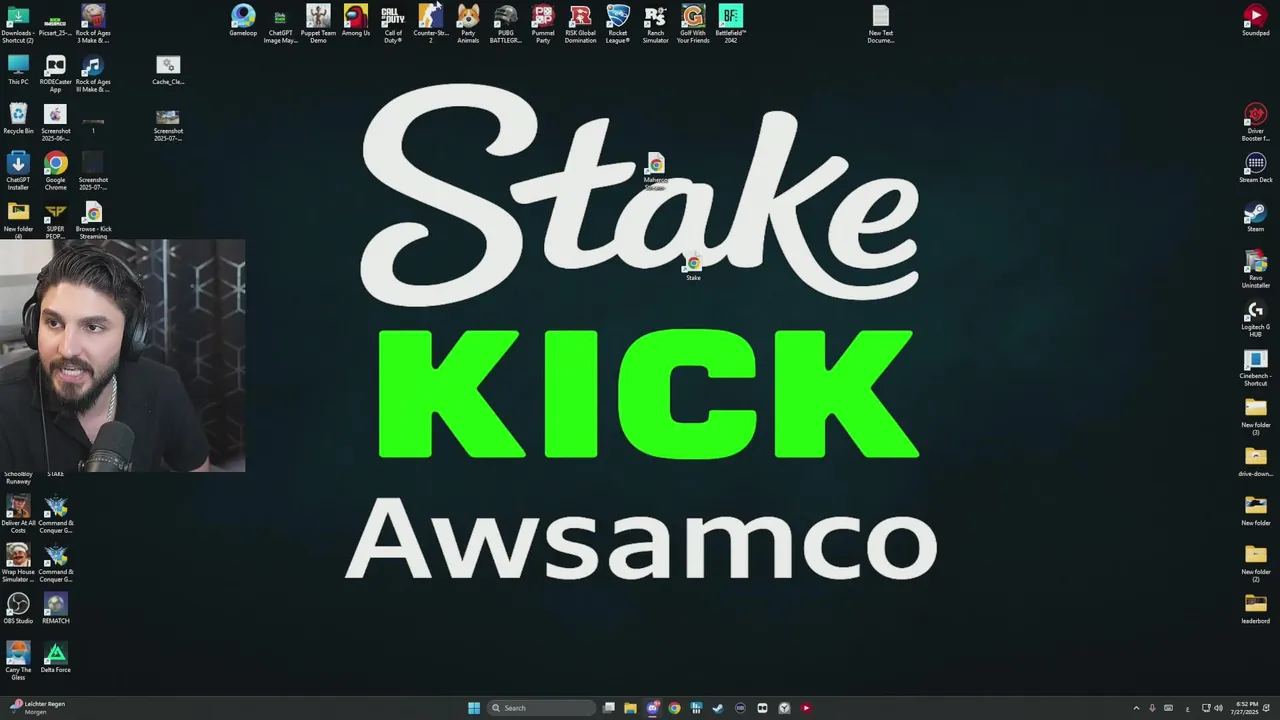Viewport: 1280px width, 720px height.
Task: Launch the RODECaster App shortcut
Action: [x=55, y=75]
